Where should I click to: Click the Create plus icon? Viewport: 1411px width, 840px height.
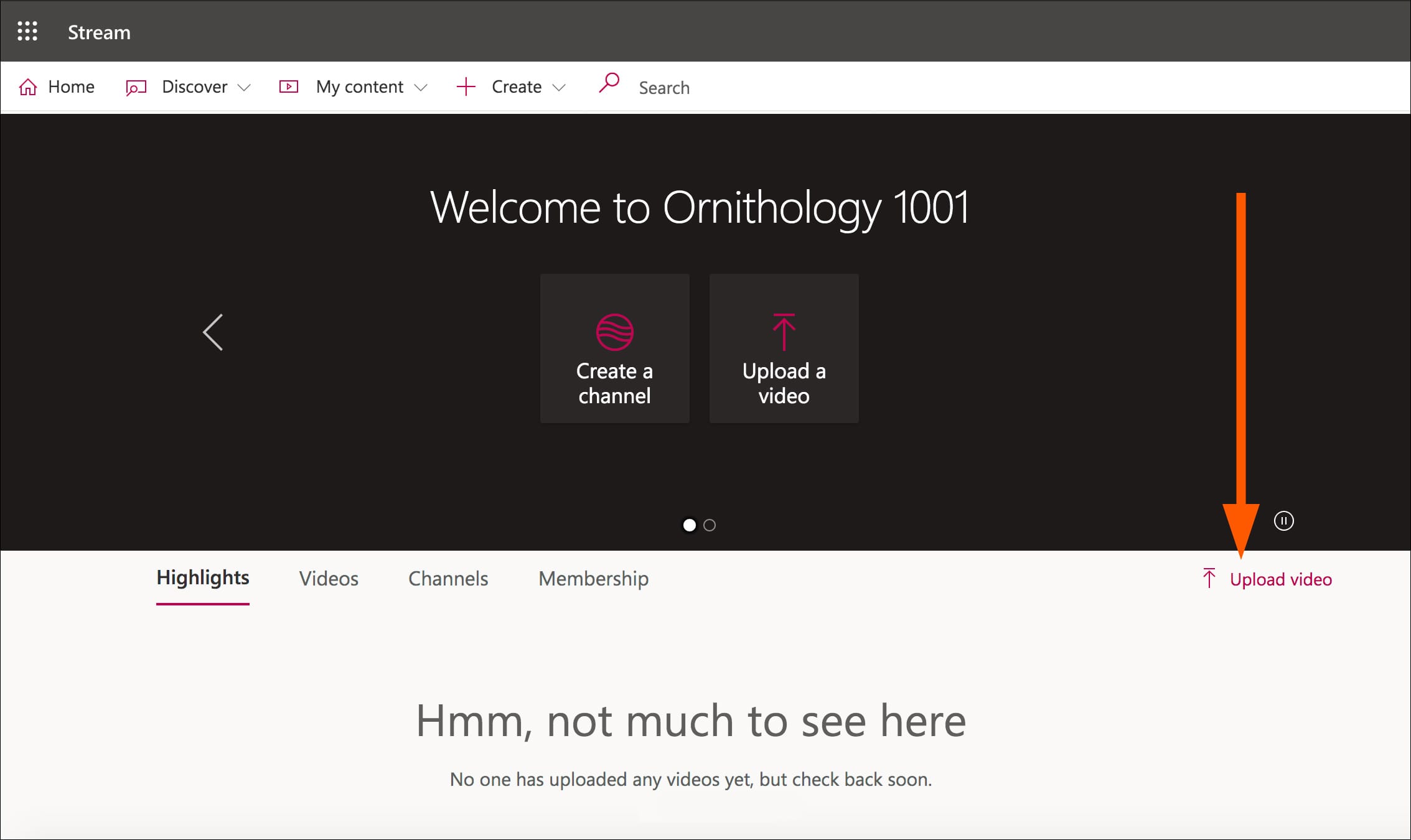click(466, 86)
